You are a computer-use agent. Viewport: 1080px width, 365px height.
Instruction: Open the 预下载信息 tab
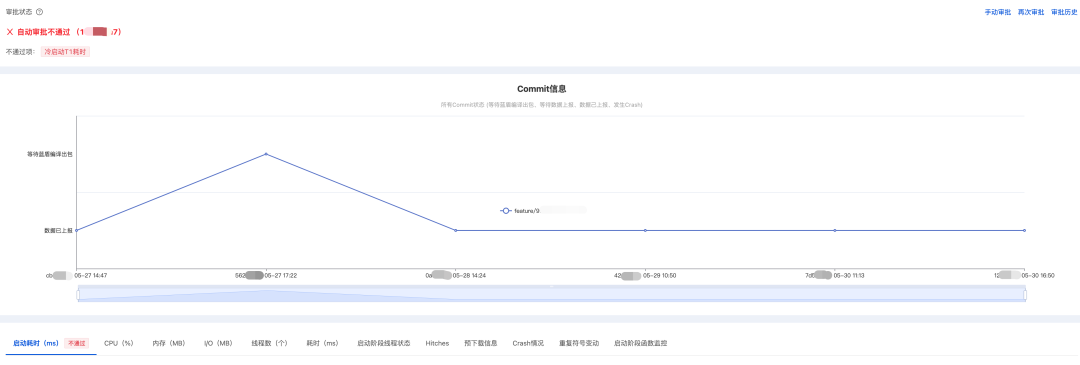pos(481,342)
